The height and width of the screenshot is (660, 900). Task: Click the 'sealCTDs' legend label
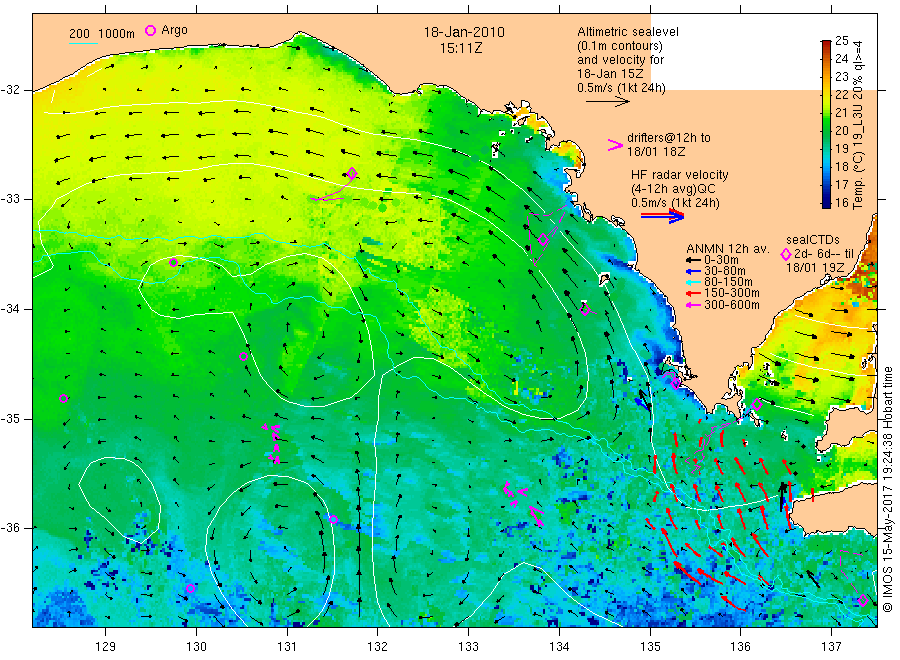pyautogui.click(x=813, y=240)
